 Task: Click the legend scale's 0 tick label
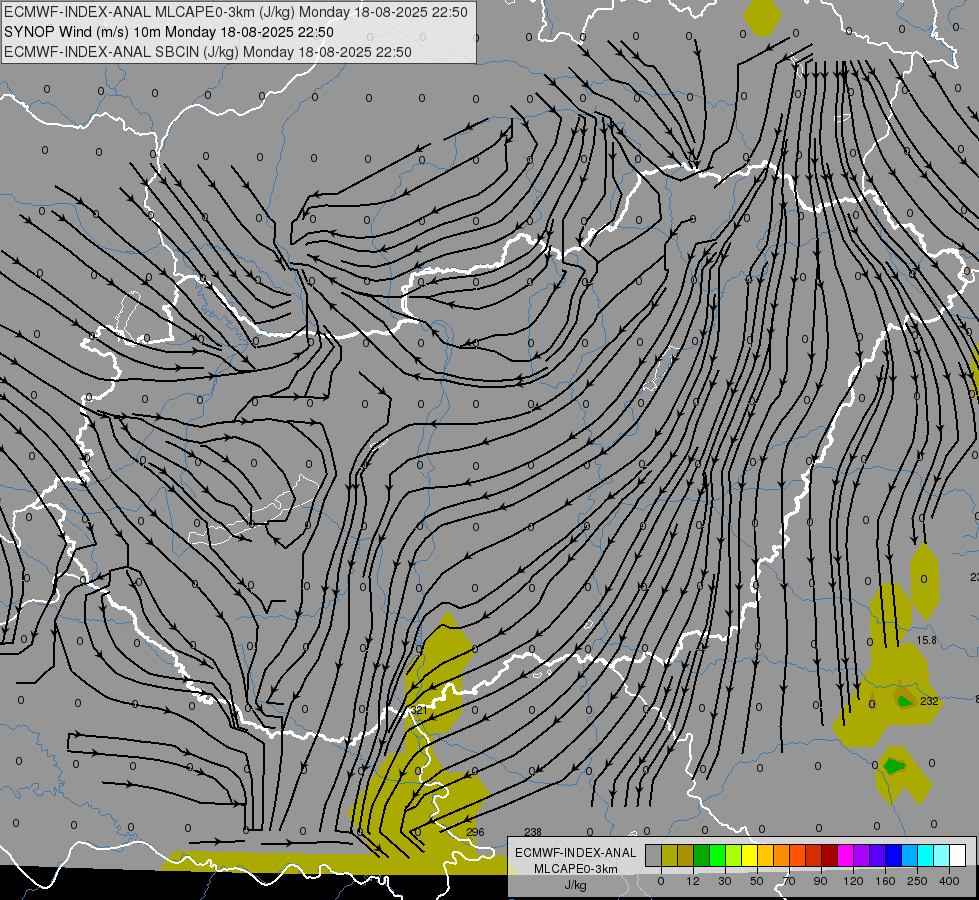[661, 881]
